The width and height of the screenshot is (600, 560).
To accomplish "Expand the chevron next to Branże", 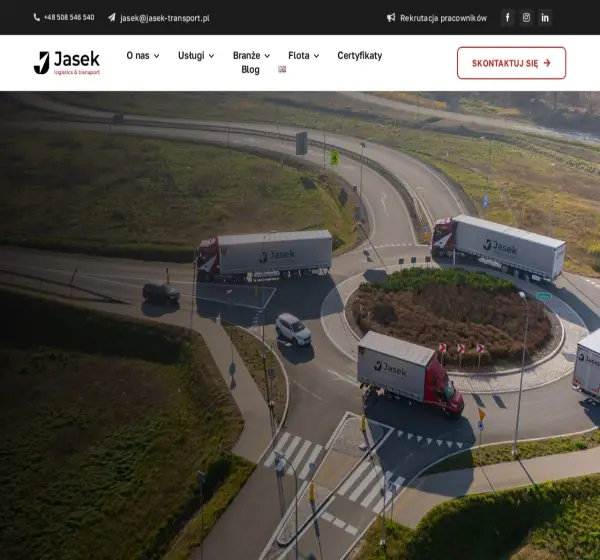I will (267, 56).
